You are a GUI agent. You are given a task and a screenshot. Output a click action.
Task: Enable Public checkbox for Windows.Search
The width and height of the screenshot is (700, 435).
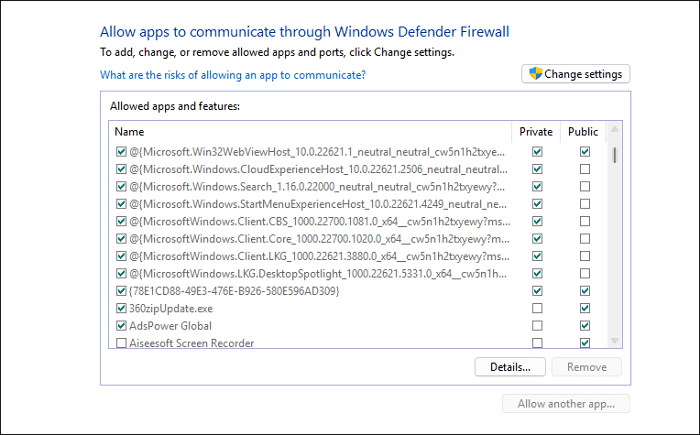(585, 187)
